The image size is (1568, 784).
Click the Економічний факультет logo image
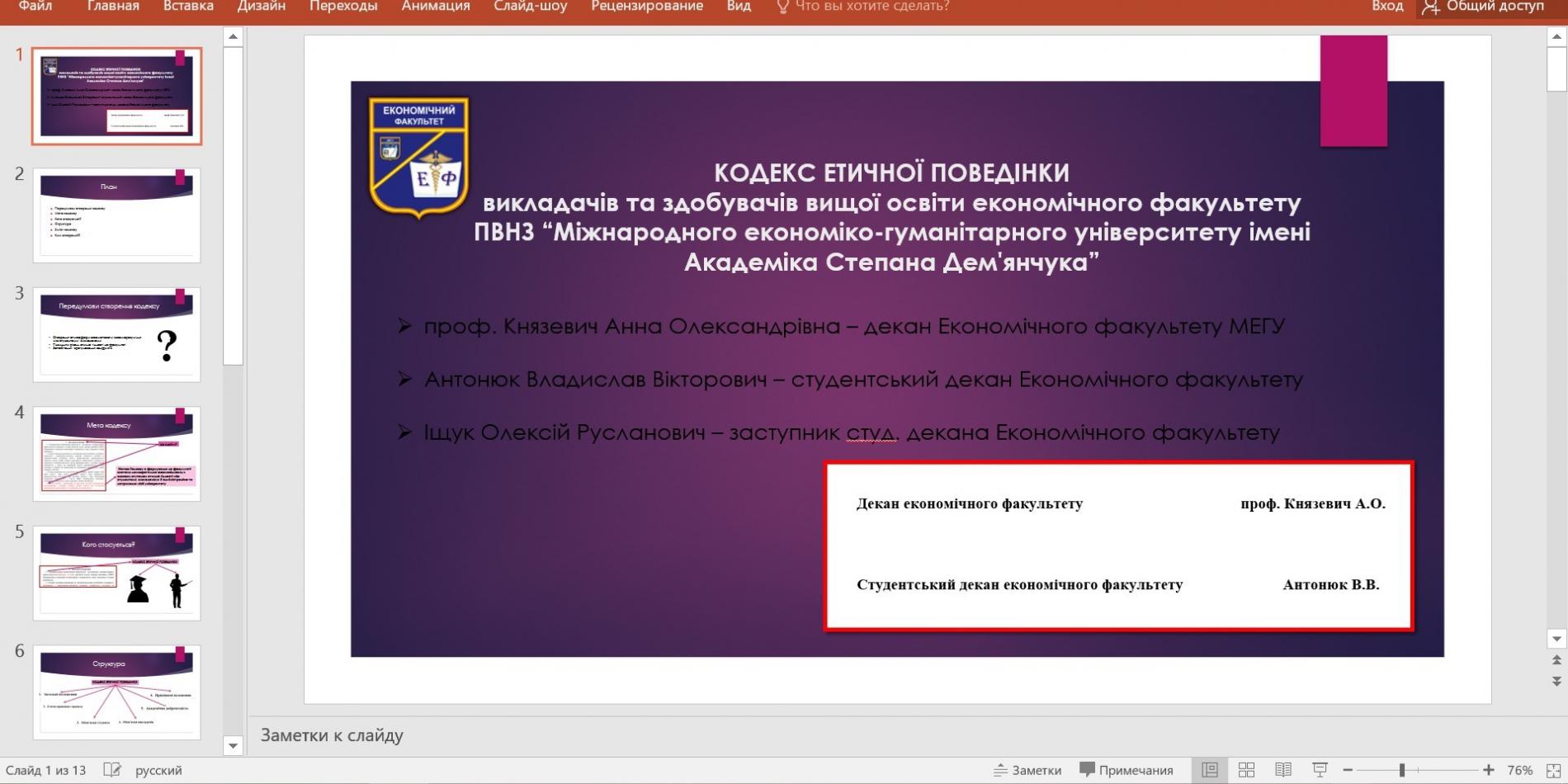pos(419,158)
